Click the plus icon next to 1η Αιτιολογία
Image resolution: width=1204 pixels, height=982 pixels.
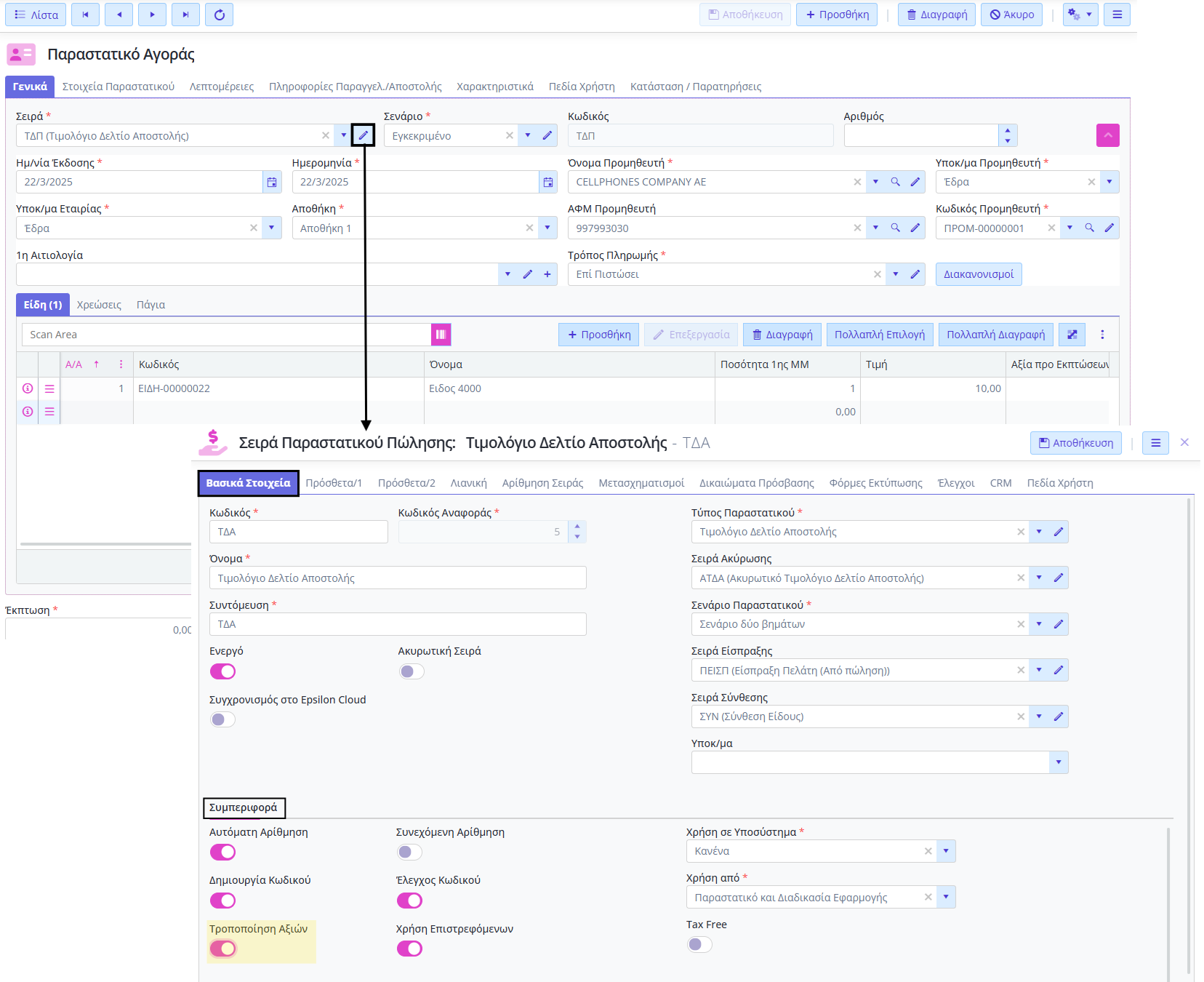click(547, 274)
